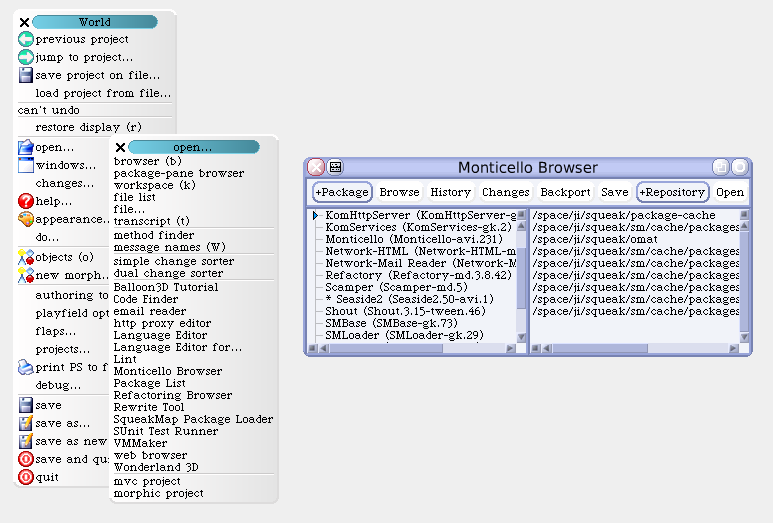The width and height of the screenshot is (773, 523).
Task: Collapse the Monticello Browser window
Action: pos(739,168)
